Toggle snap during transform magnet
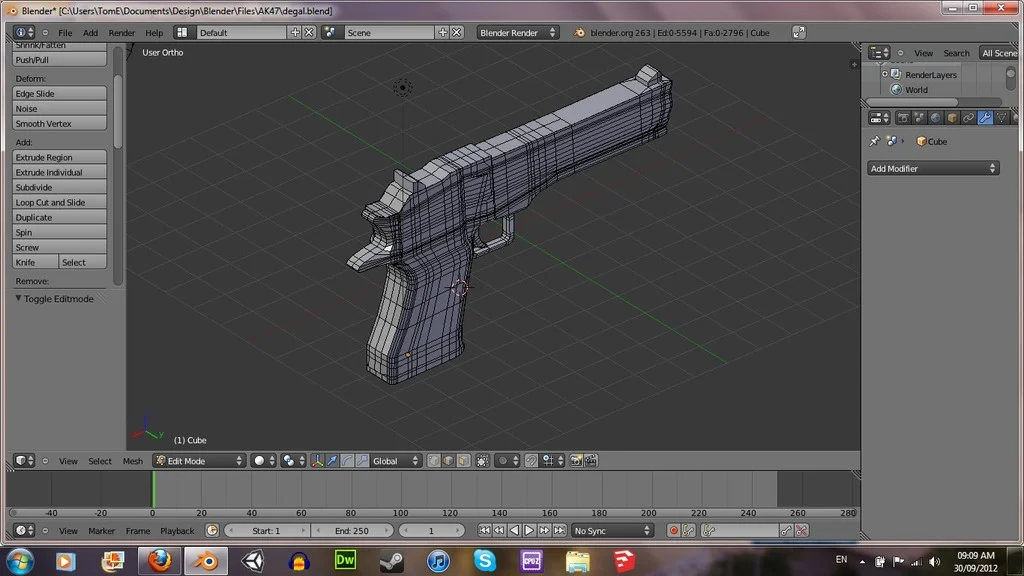The width and height of the screenshot is (1024, 576). 532,460
